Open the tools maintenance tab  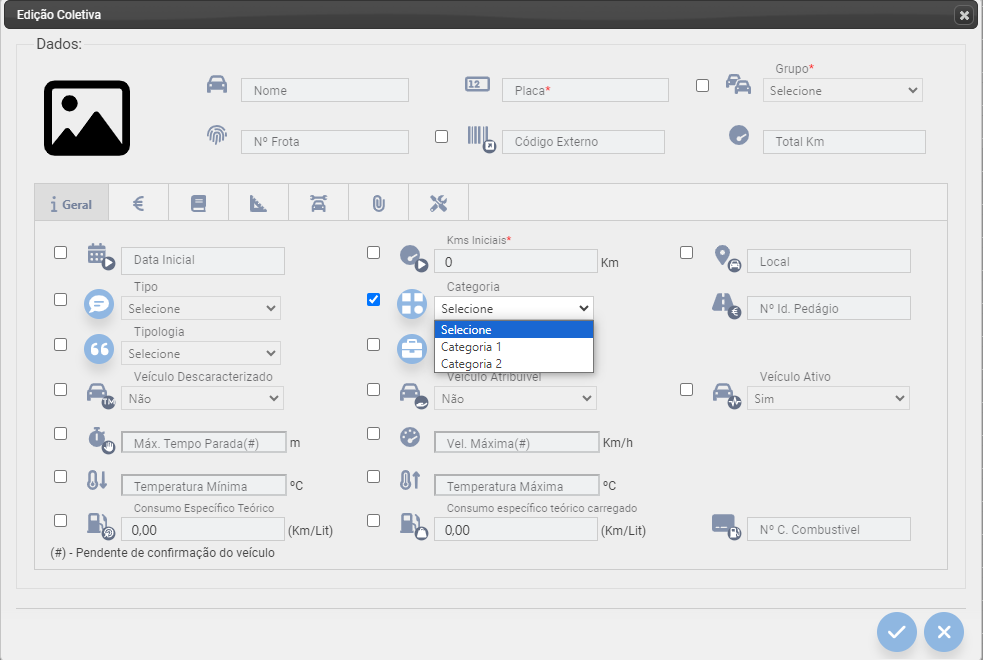click(438, 203)
